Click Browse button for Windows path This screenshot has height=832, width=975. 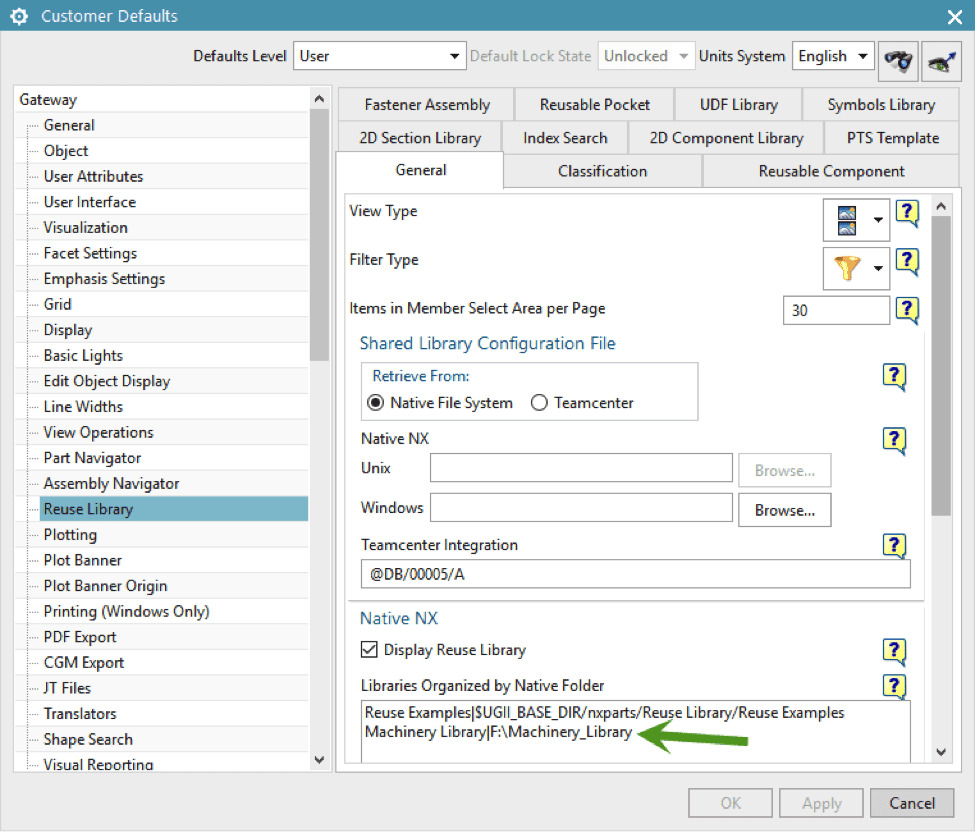click(x=785, y=511)
